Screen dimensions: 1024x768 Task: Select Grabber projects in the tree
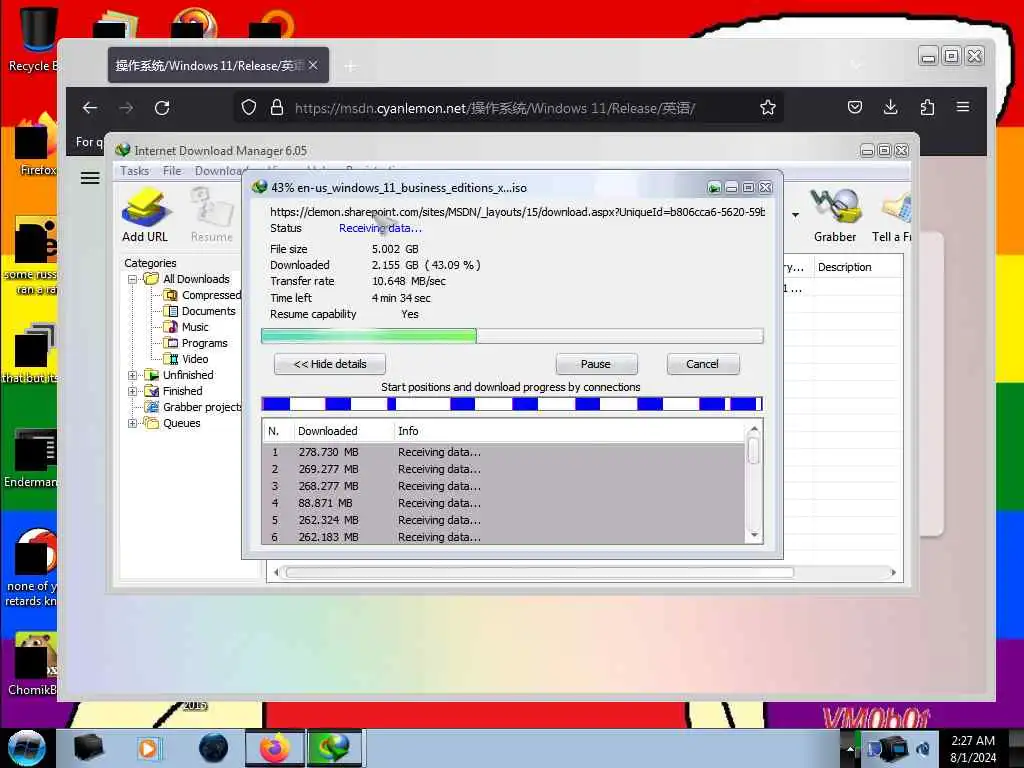pyautogui.click(x=193, y=408)
